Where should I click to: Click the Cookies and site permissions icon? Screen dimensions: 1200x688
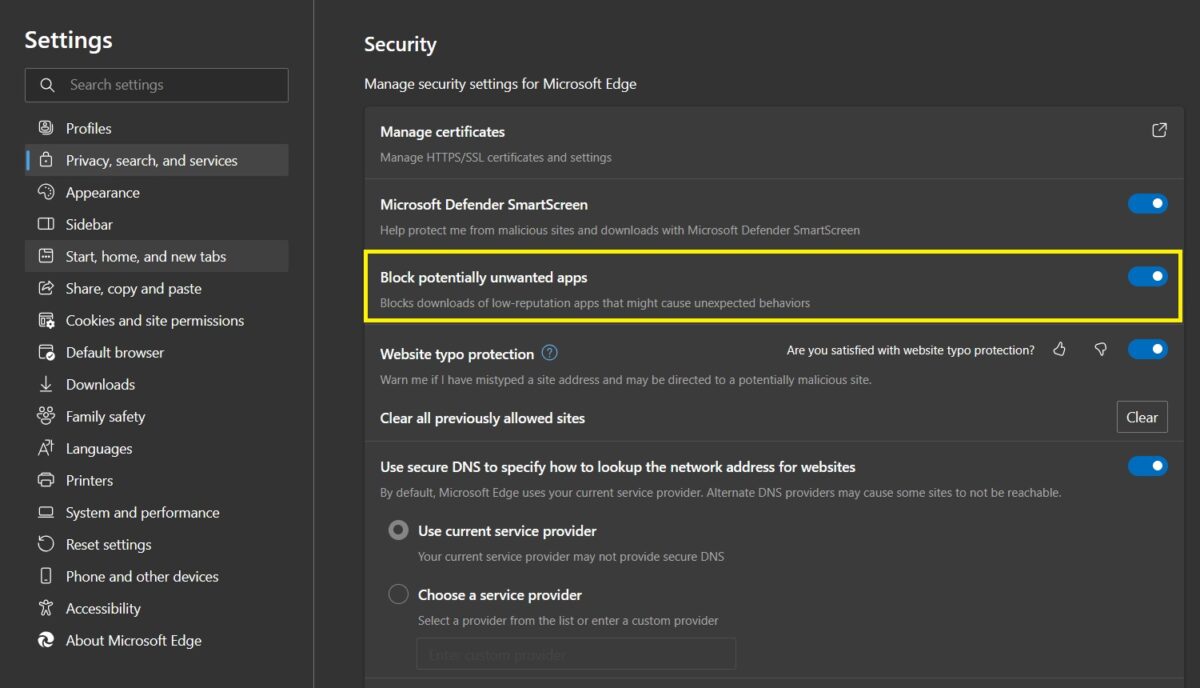[46, 320]
